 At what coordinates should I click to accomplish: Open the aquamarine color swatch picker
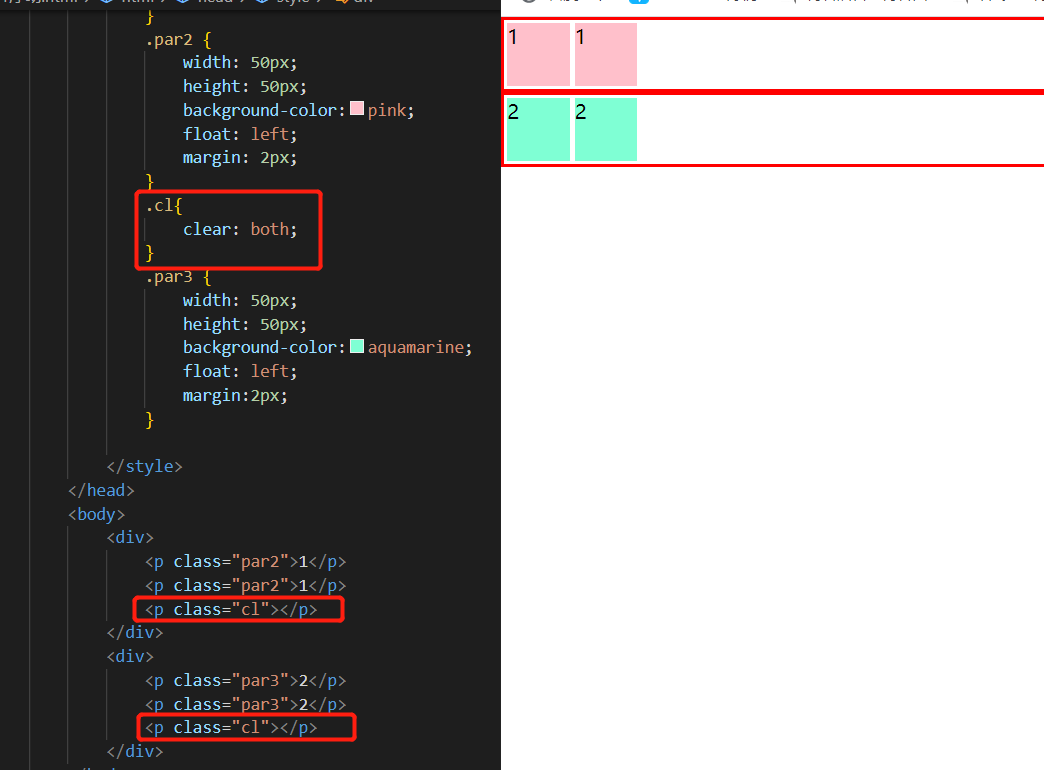(x=357, y=346)
